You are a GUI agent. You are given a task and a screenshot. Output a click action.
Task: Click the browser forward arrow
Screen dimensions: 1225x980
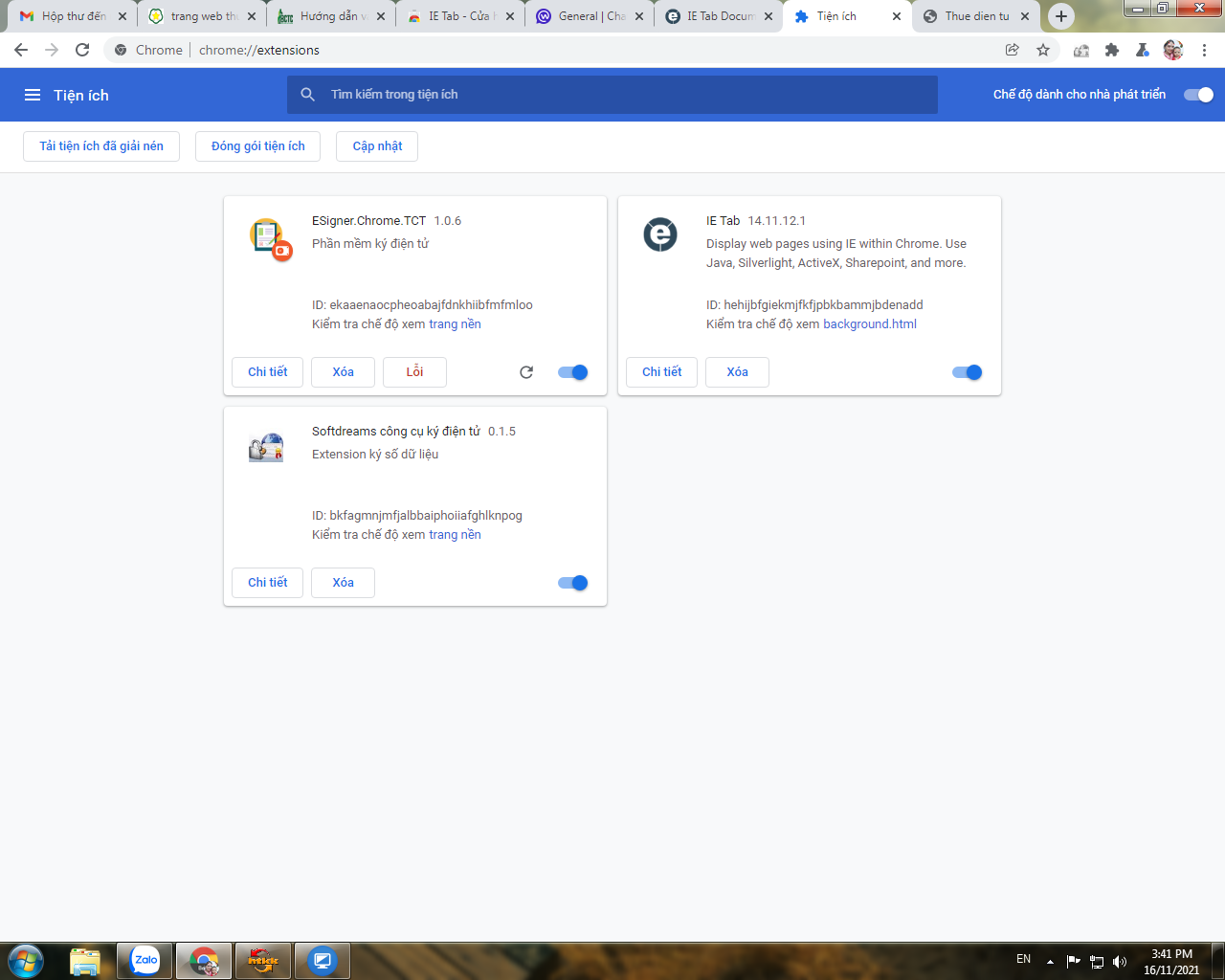(52, 50)
